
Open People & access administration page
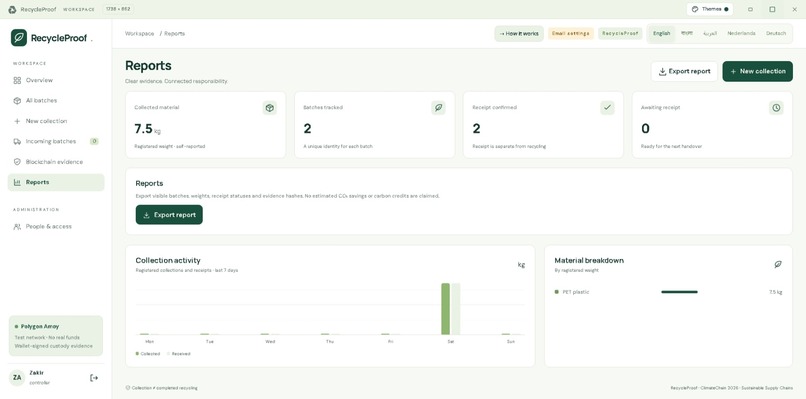tap(56, 226)
